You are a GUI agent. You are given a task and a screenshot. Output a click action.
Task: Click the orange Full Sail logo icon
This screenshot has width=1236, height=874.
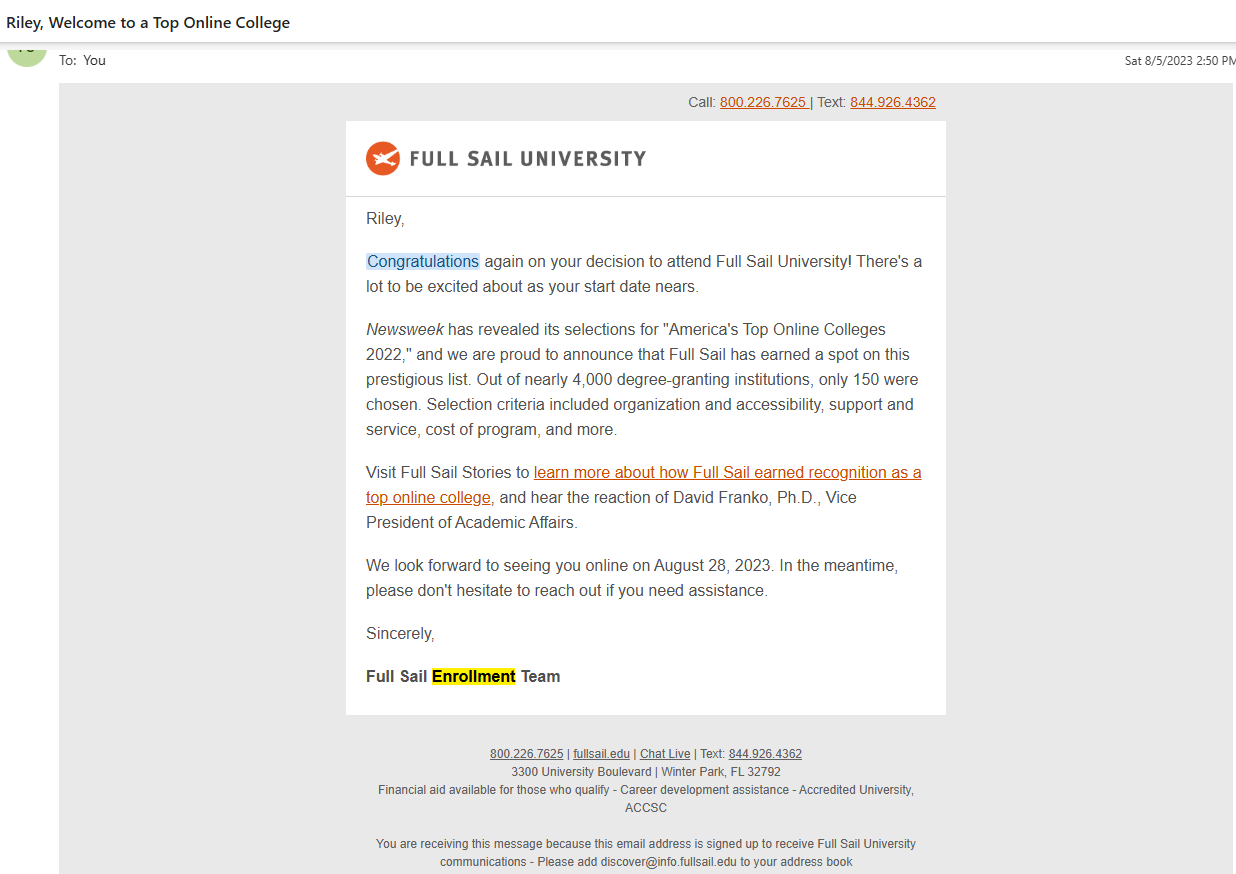click(382, 158)
